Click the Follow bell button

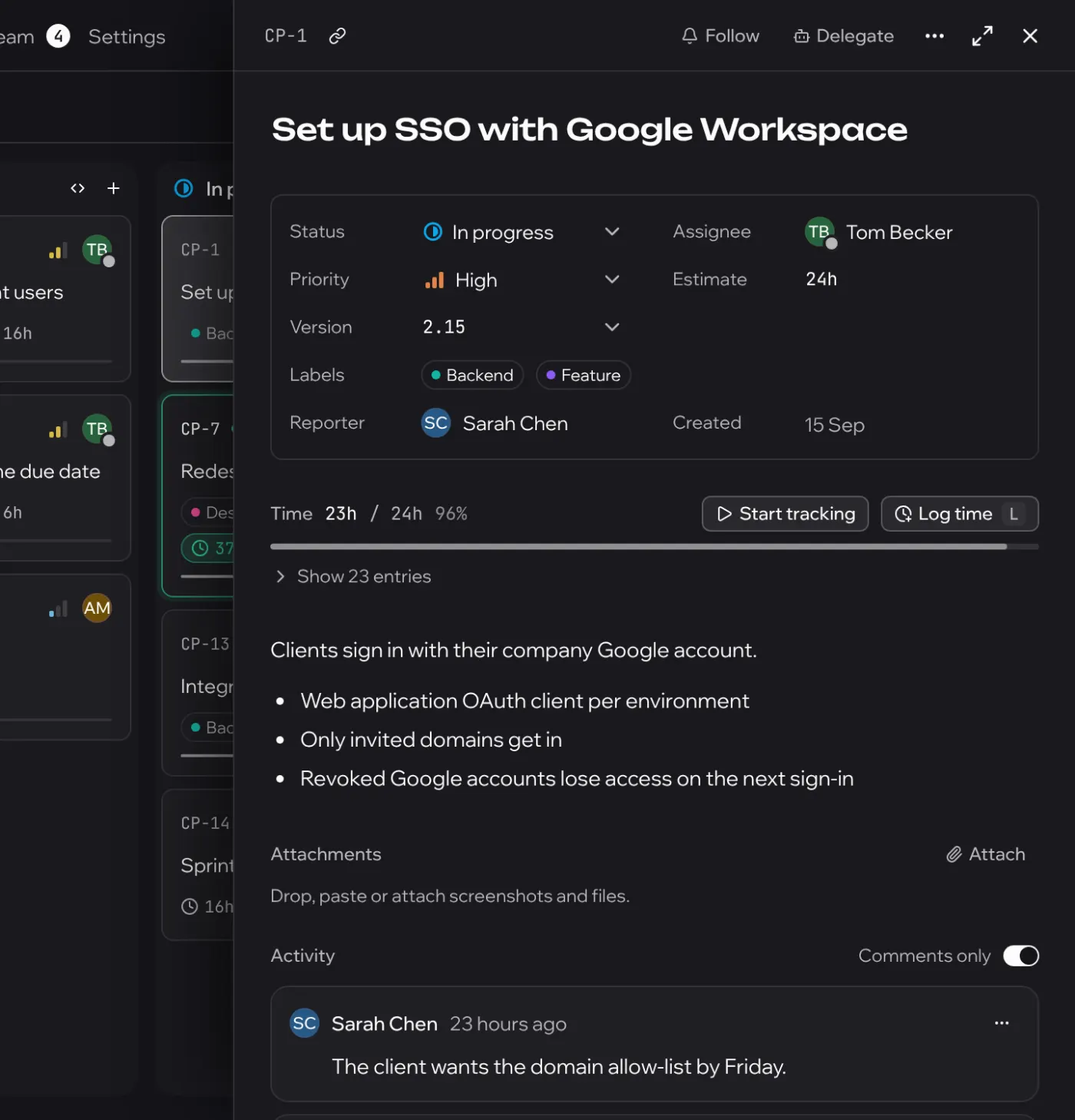point(720,36)
